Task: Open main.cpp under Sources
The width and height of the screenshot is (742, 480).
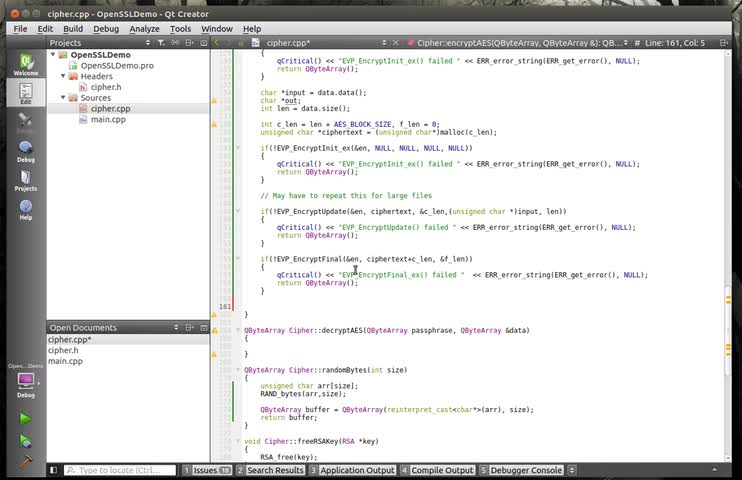Action: pyautogui.click(x=108, y=119)
